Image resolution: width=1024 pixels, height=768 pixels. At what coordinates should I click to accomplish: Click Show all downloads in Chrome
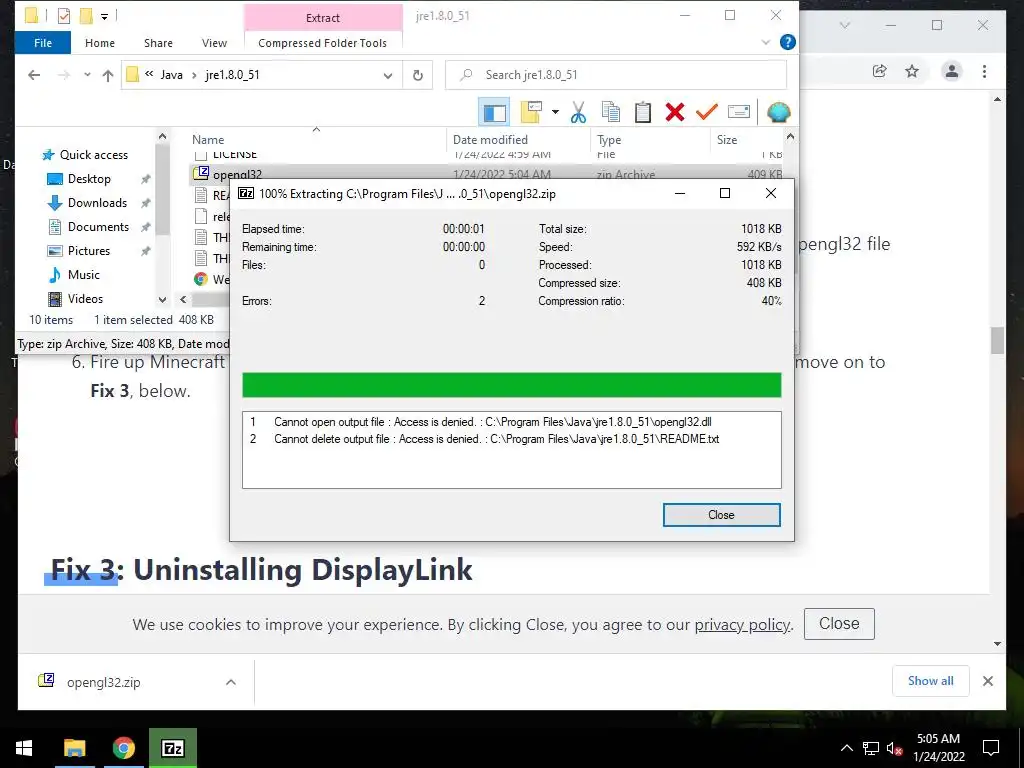coord(930,681)
